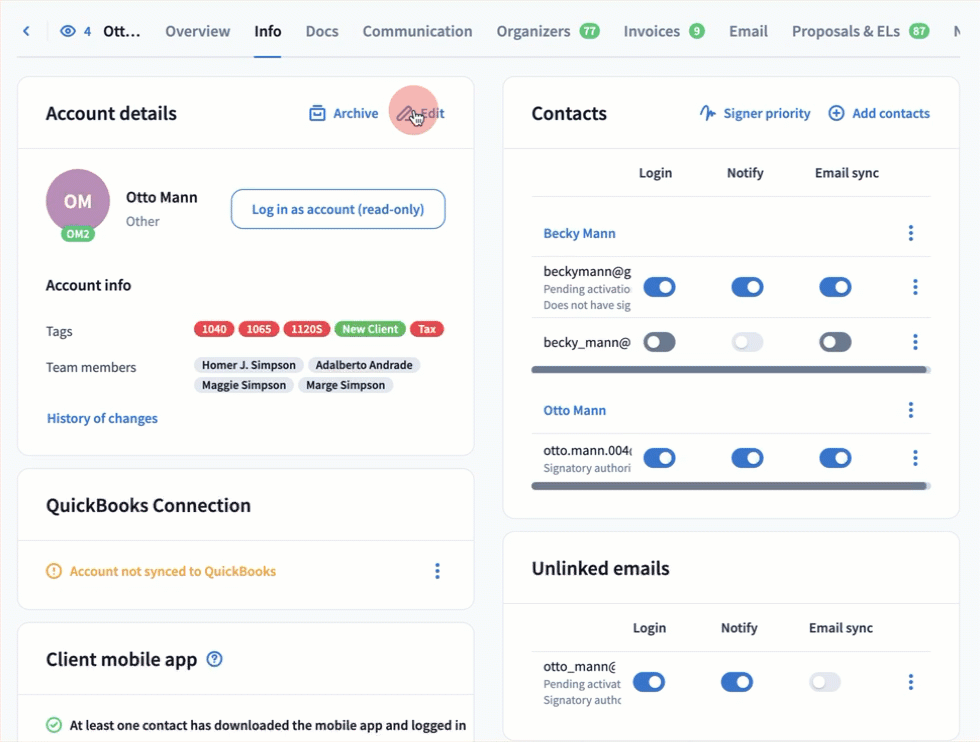Open History of changes link
The height and width of the screenshot is (742, 980).
(102, 419)
